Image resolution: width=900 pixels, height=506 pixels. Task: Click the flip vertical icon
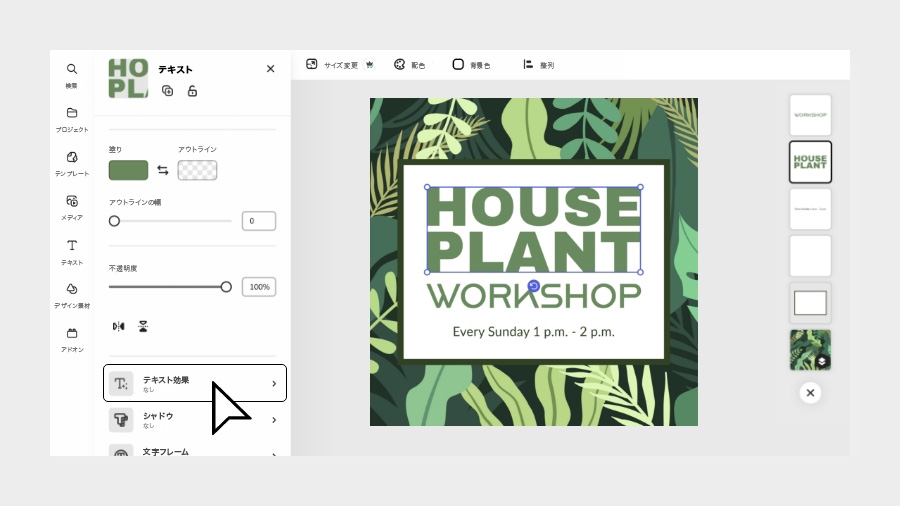[143, 326]
